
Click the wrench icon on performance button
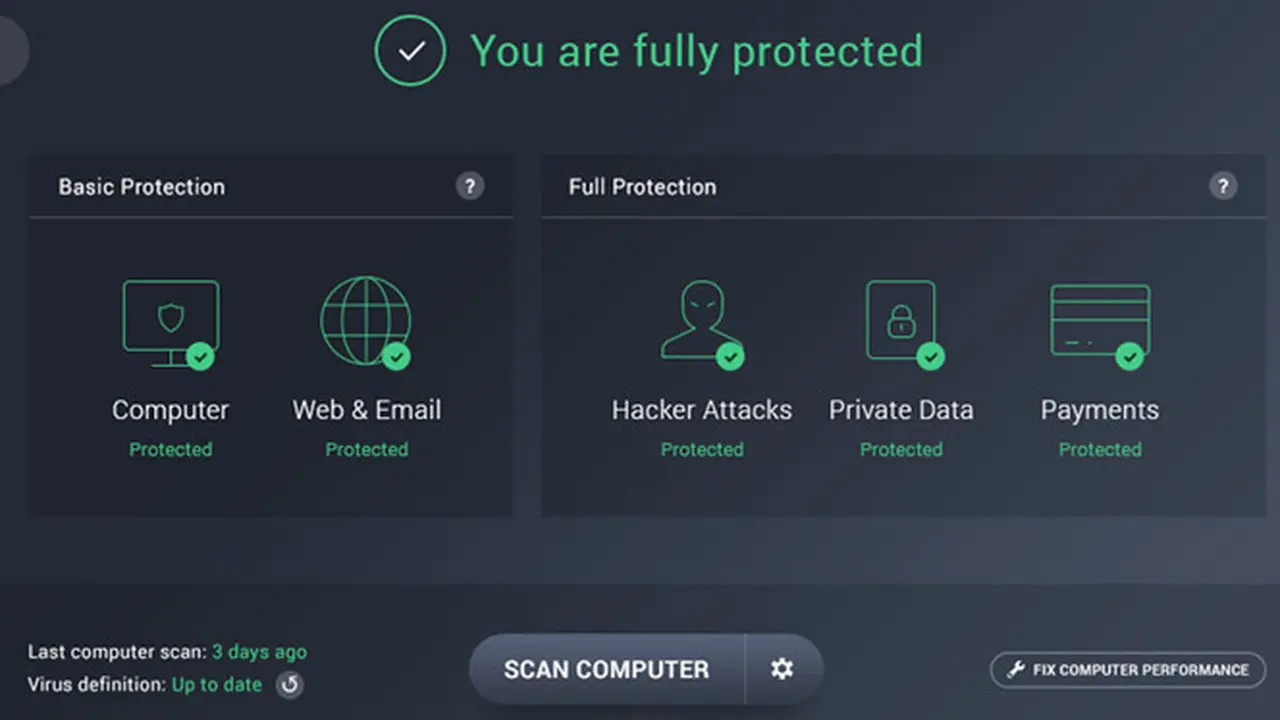pos(1014,670)
